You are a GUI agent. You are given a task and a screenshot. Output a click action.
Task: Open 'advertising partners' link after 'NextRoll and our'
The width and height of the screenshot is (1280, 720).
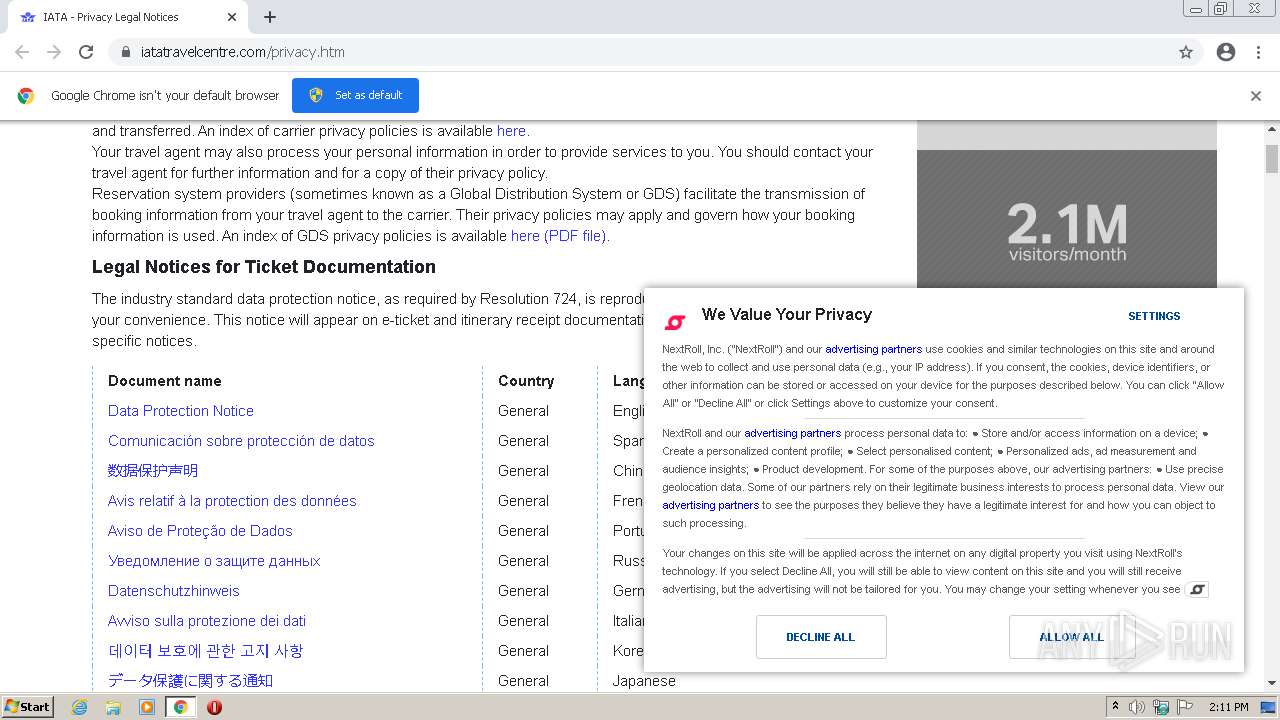pyautogui.click(x=792, y=433)
